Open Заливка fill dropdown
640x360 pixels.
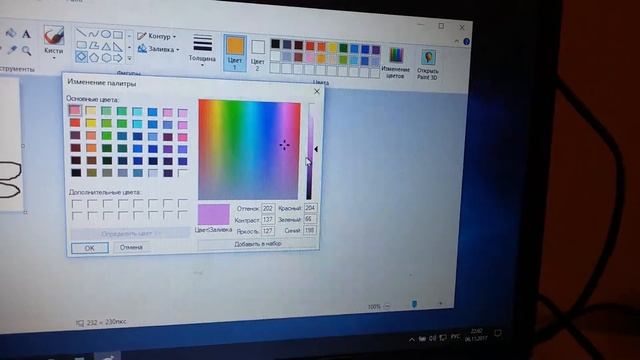coord(158,49)
